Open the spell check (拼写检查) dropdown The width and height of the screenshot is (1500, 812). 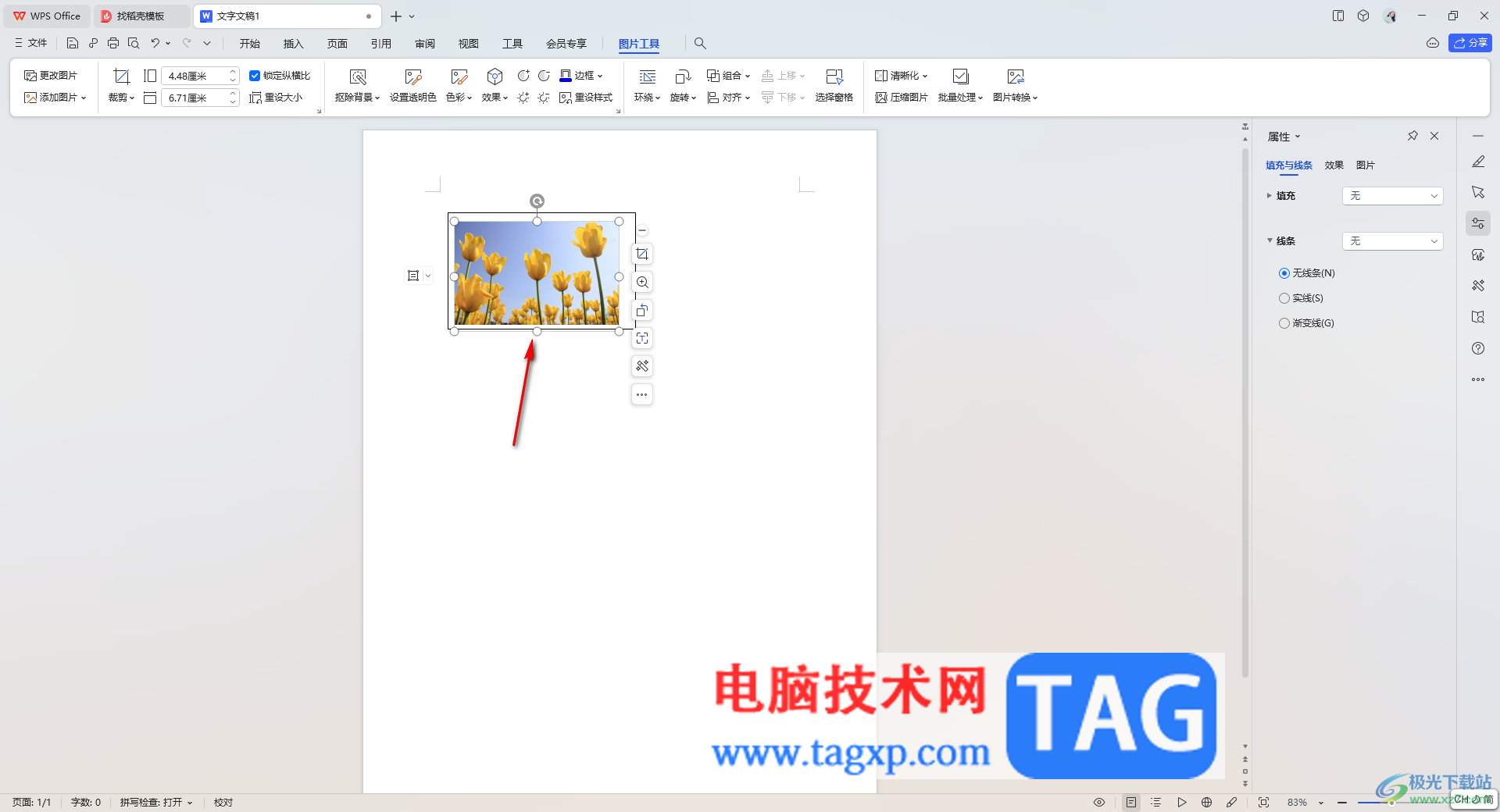[155, 802]
